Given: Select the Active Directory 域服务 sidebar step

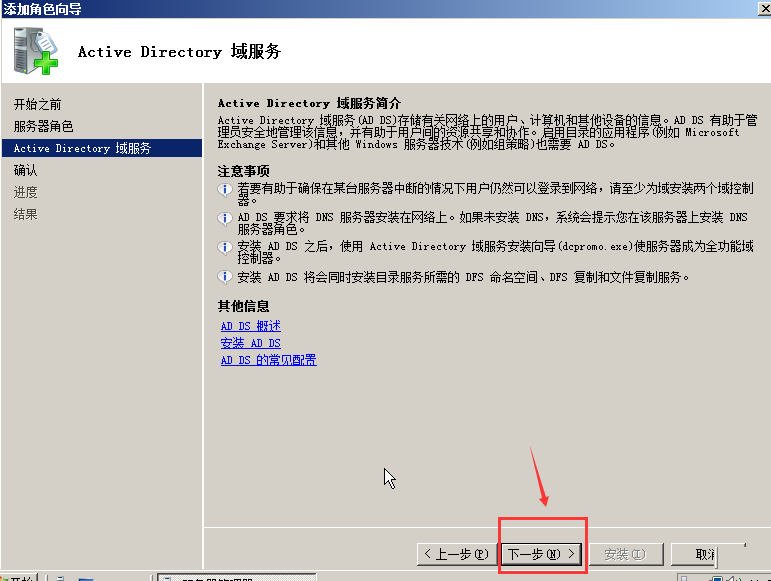Looking at the screenshot, I should (x=102, y=148).
